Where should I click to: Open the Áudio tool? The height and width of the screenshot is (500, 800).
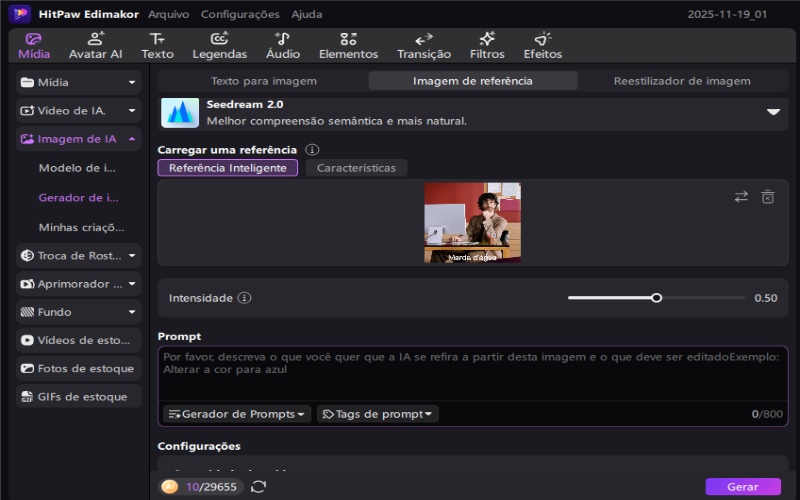[283, 46]
